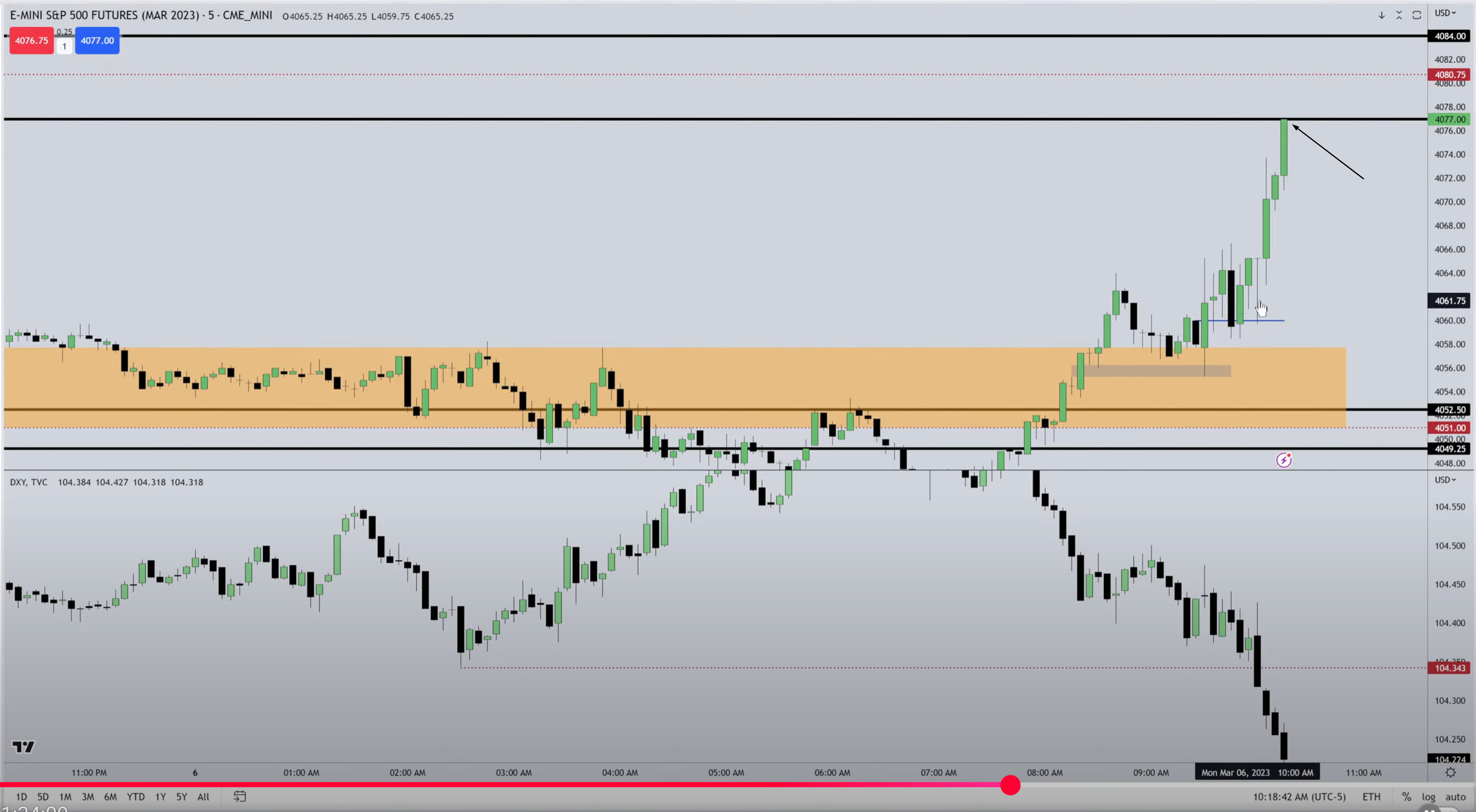The width and height of the screenshot is (1476, 812).
Task: Open USD currency dropdown for DXY pane
Action: (x=1445, y=480)
